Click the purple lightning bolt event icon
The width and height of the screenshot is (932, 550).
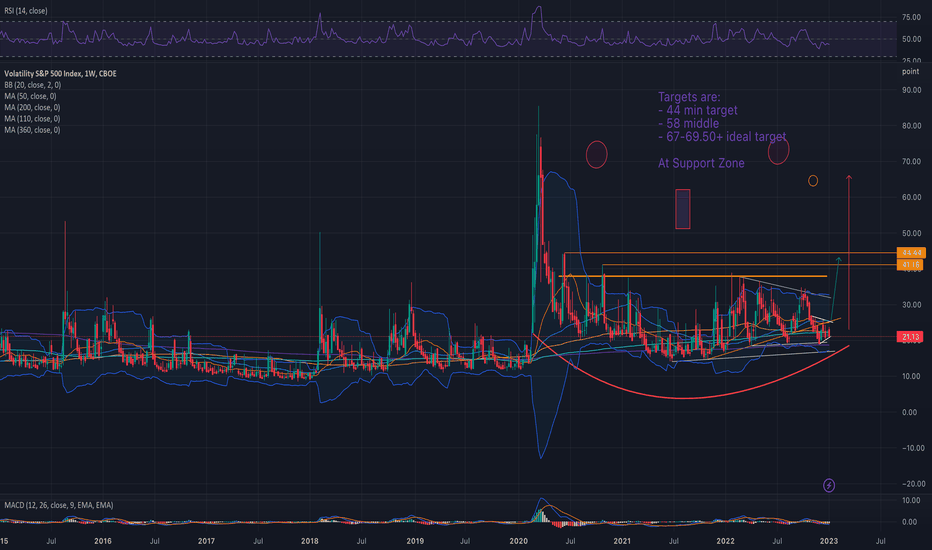click(x=829, y=486)
